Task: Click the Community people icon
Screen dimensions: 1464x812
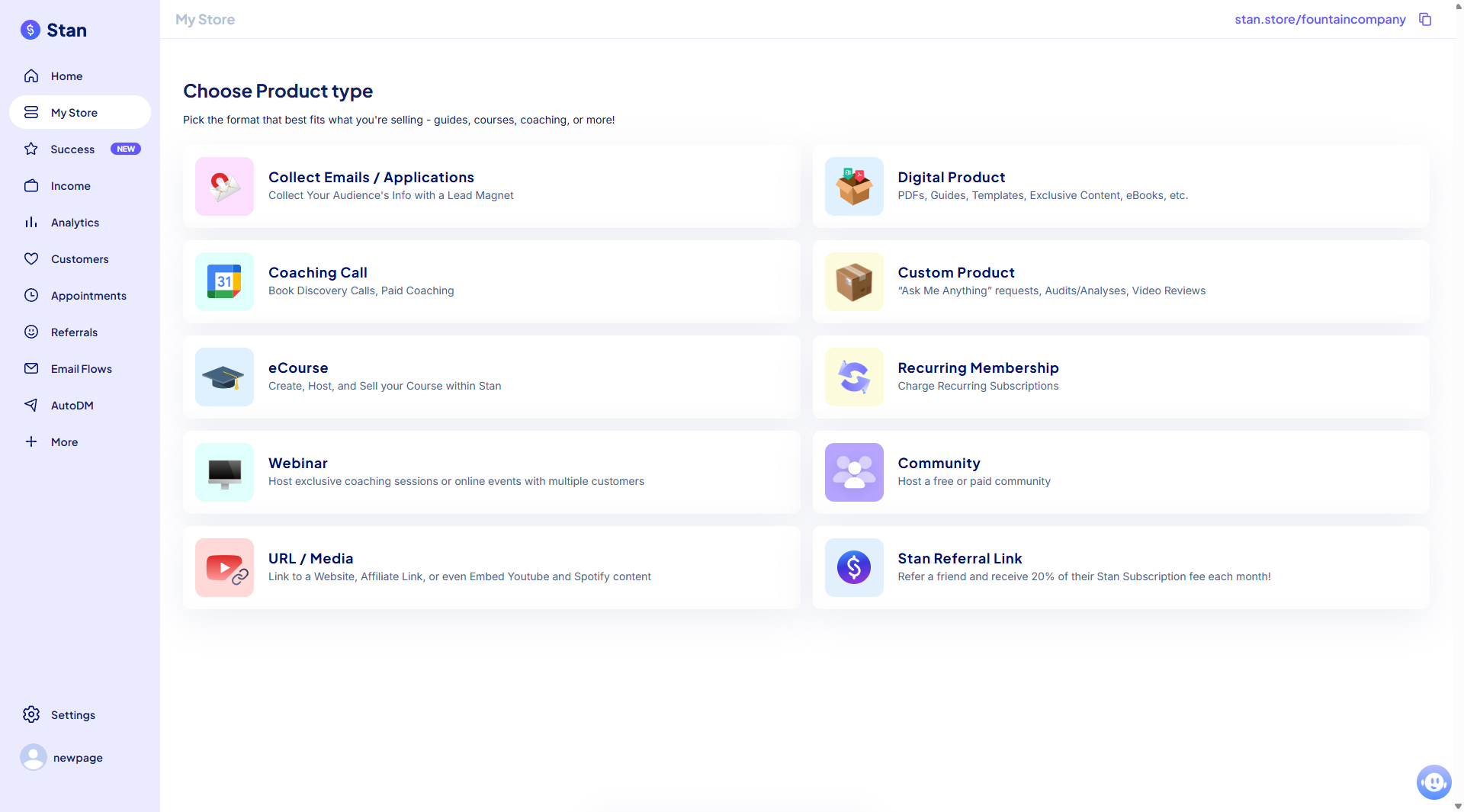Action: [854, 472]
